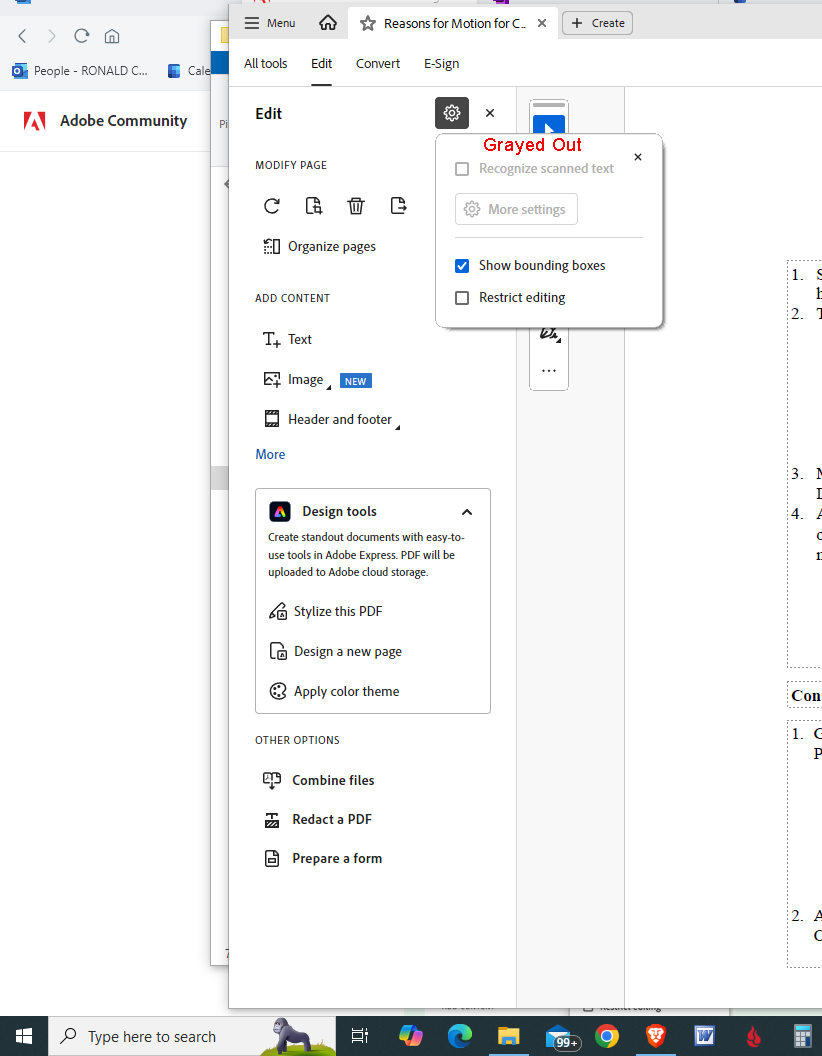Delete the current page
Screen dimensions: 822x1056
pyautogui.click(x=356, y=206)
